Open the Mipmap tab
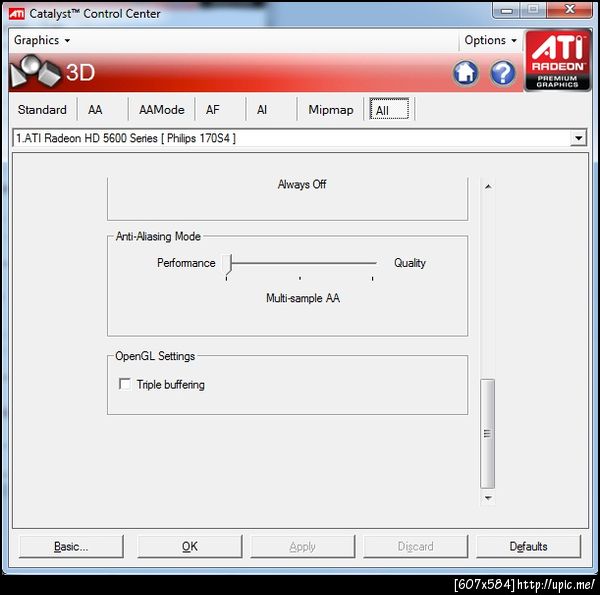This screenshot has width=600, height=595. tap(331, 110)
